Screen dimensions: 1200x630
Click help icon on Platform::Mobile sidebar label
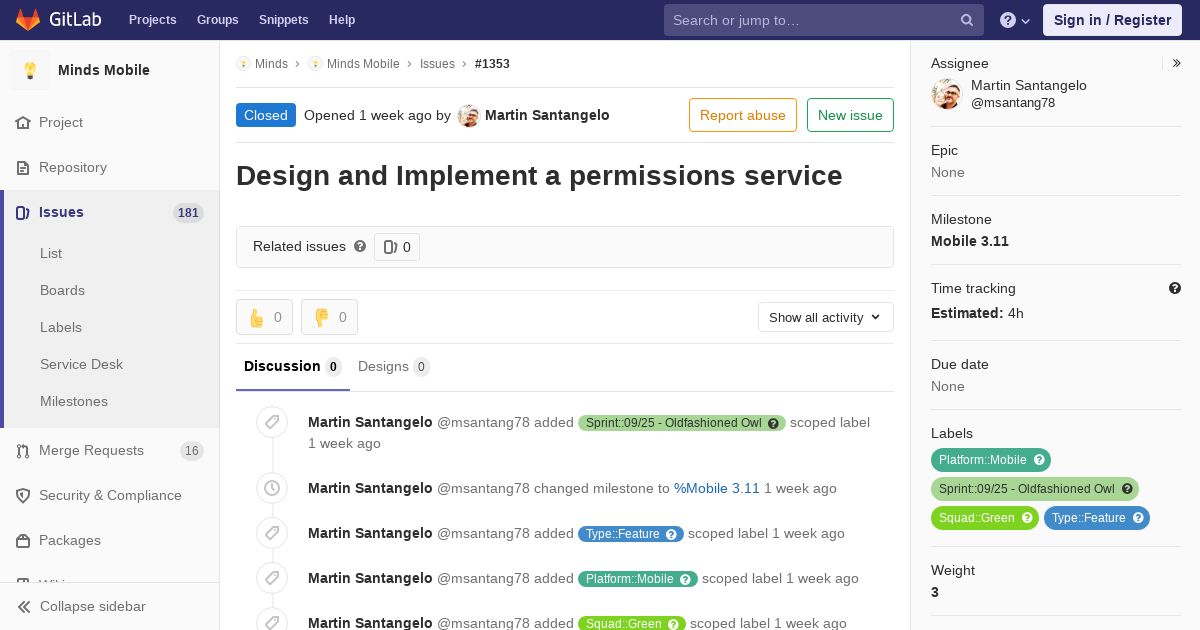click(1039, 460)
